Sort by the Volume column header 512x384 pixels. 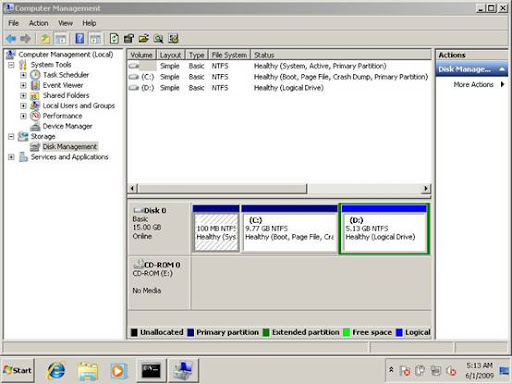(x=141, y=55)
